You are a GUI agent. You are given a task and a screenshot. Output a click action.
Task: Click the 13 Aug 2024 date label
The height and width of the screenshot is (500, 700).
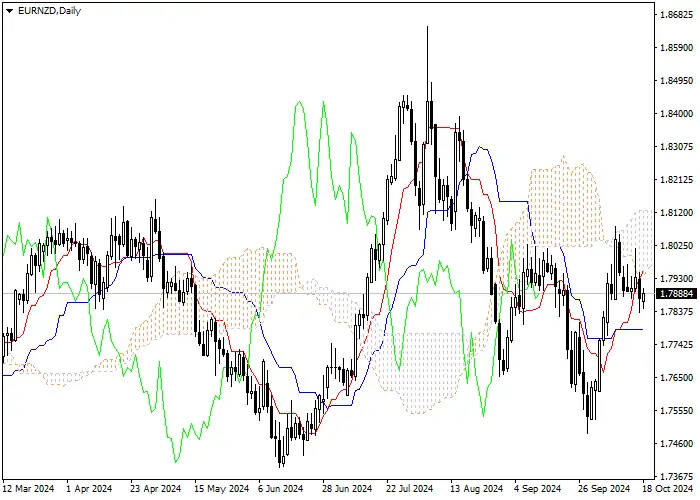click(476, 489)
